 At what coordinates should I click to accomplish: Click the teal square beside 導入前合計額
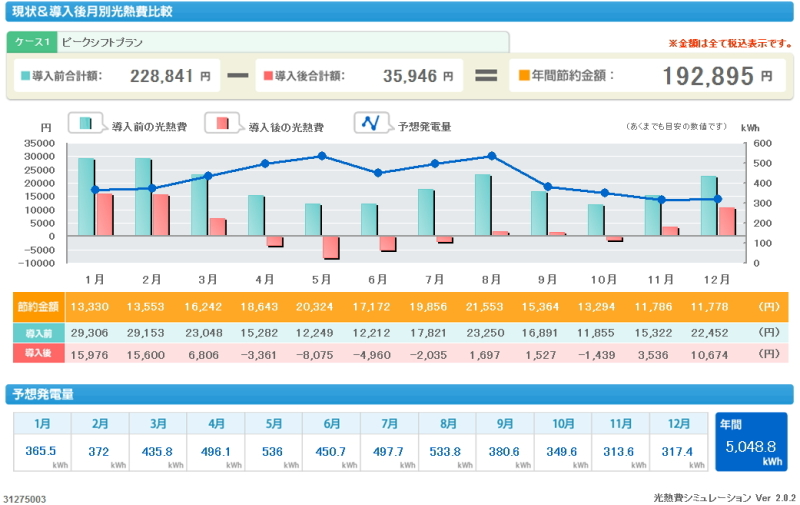(24, 75)
